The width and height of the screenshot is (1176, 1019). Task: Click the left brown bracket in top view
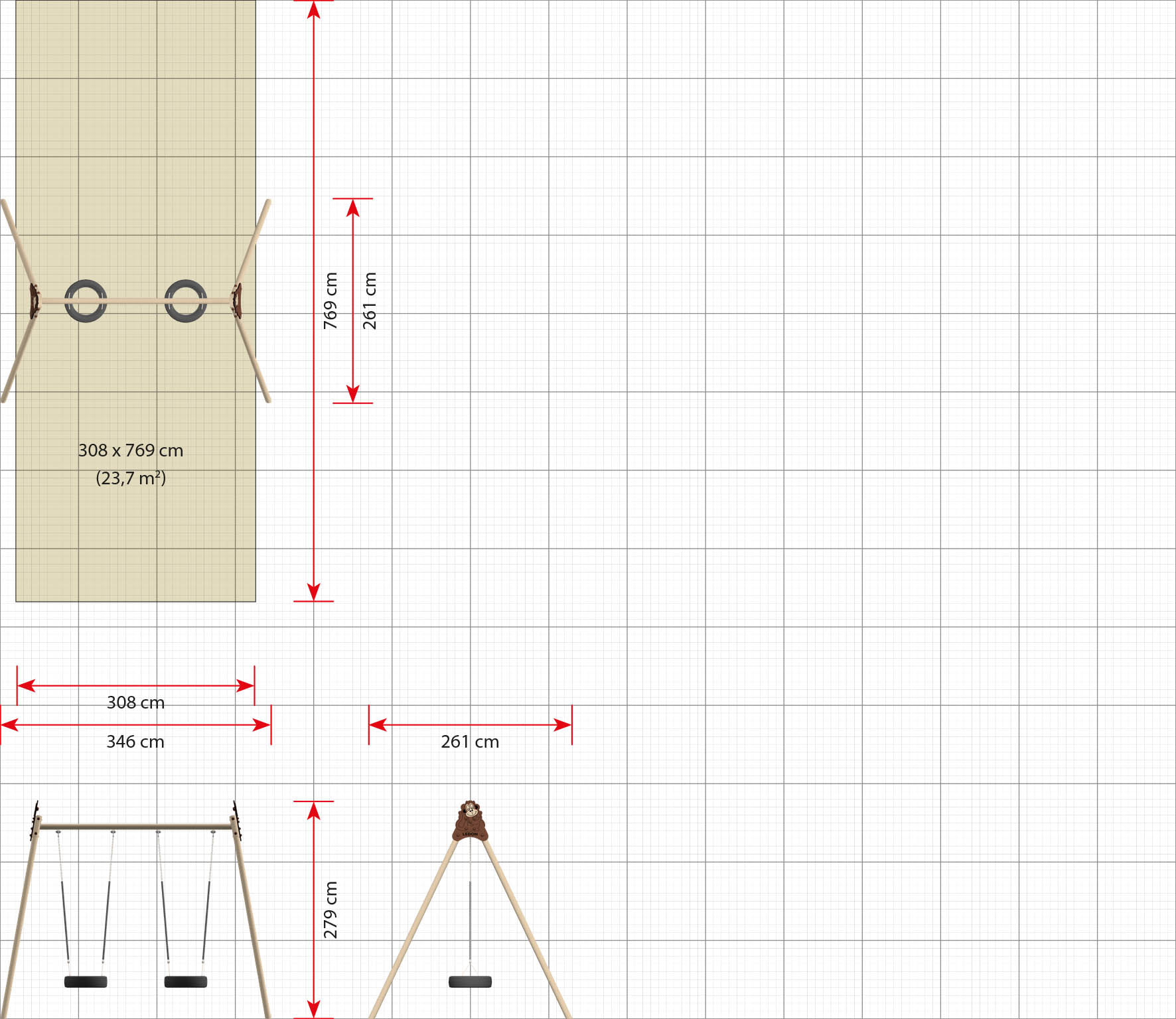(x=34, y=301)
